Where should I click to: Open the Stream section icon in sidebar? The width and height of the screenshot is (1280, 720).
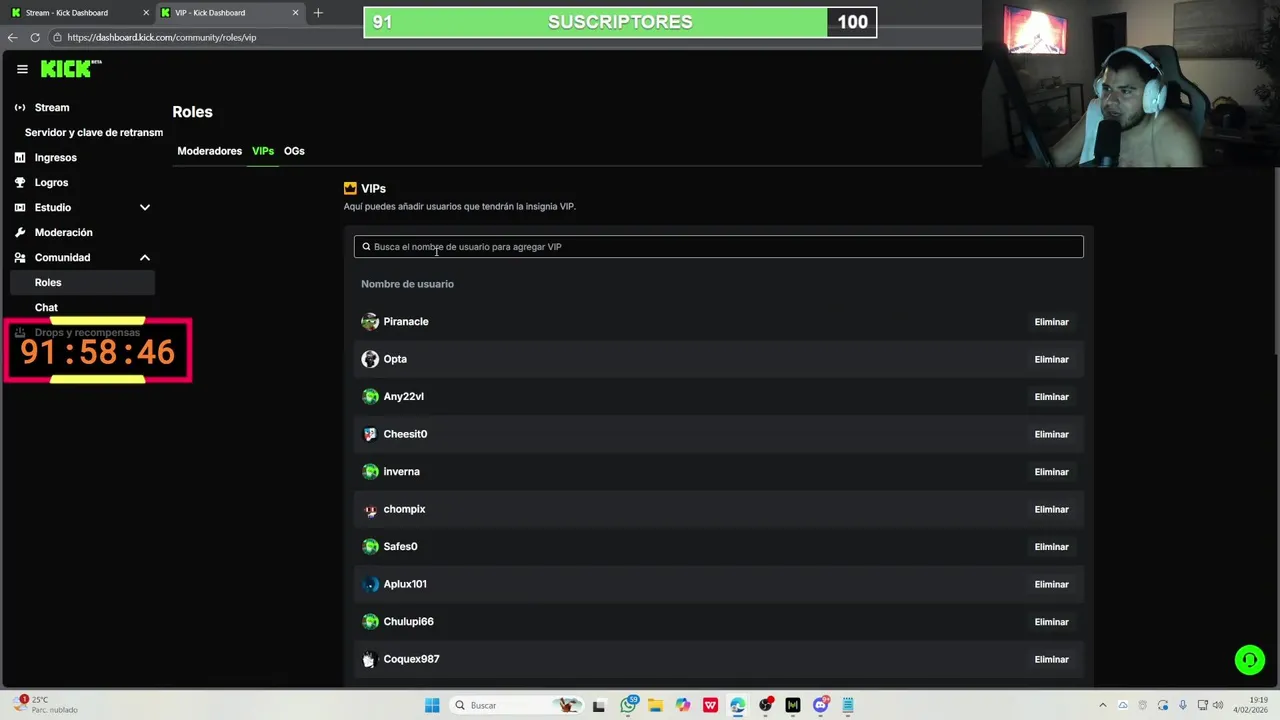click(20, 107)
